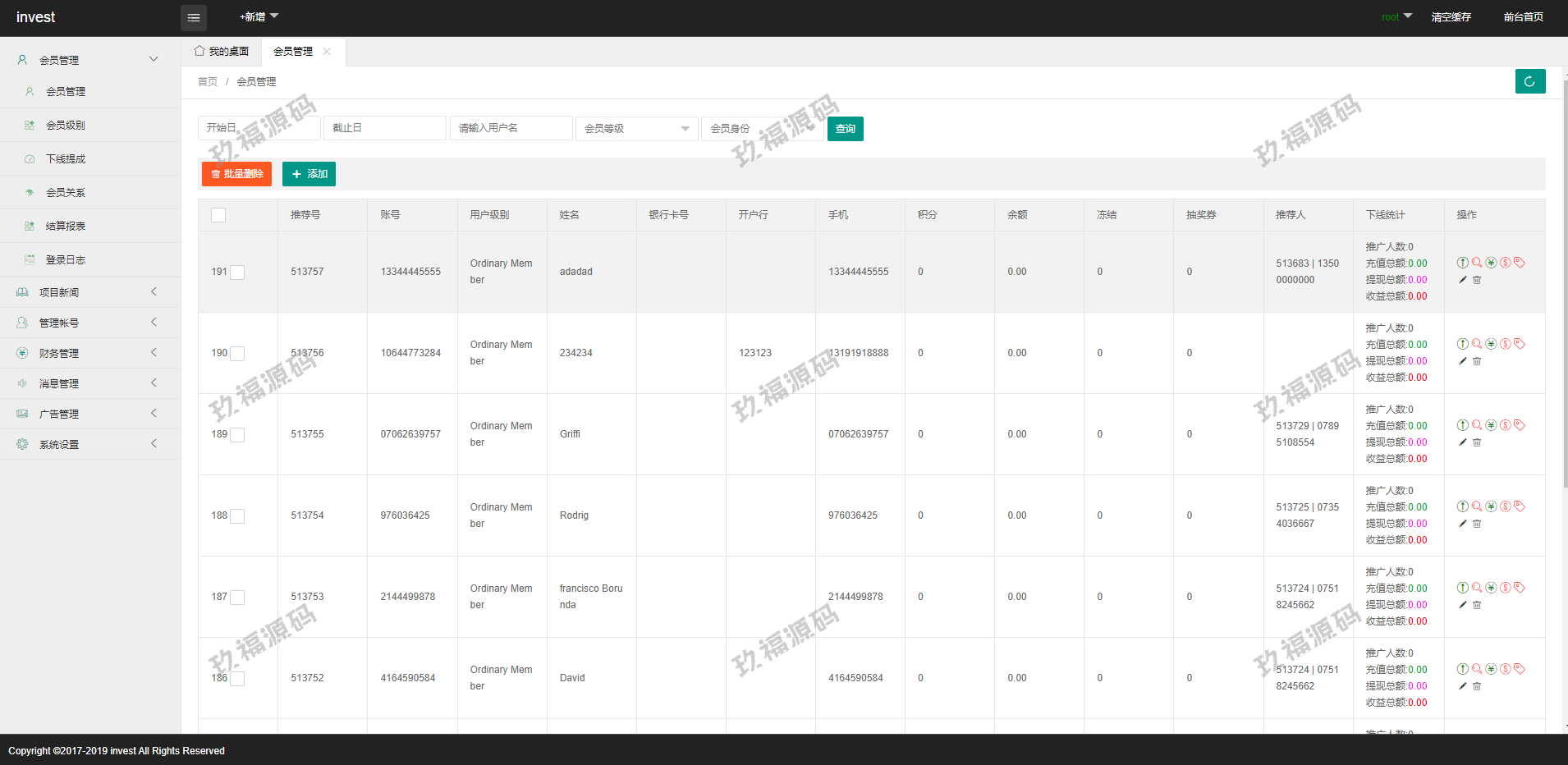Screen dimensions: 1568x765
Task: Click red dollar icon for member 513753
Action: pyautogui.click(x=1506, y=588)
